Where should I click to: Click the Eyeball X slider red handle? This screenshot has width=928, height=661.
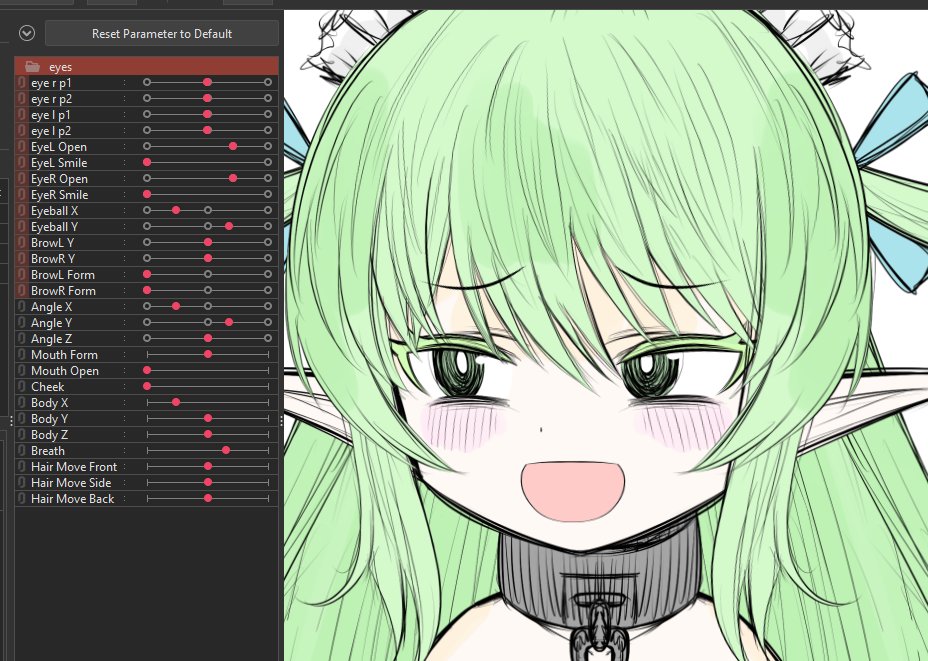pos(176,210)
